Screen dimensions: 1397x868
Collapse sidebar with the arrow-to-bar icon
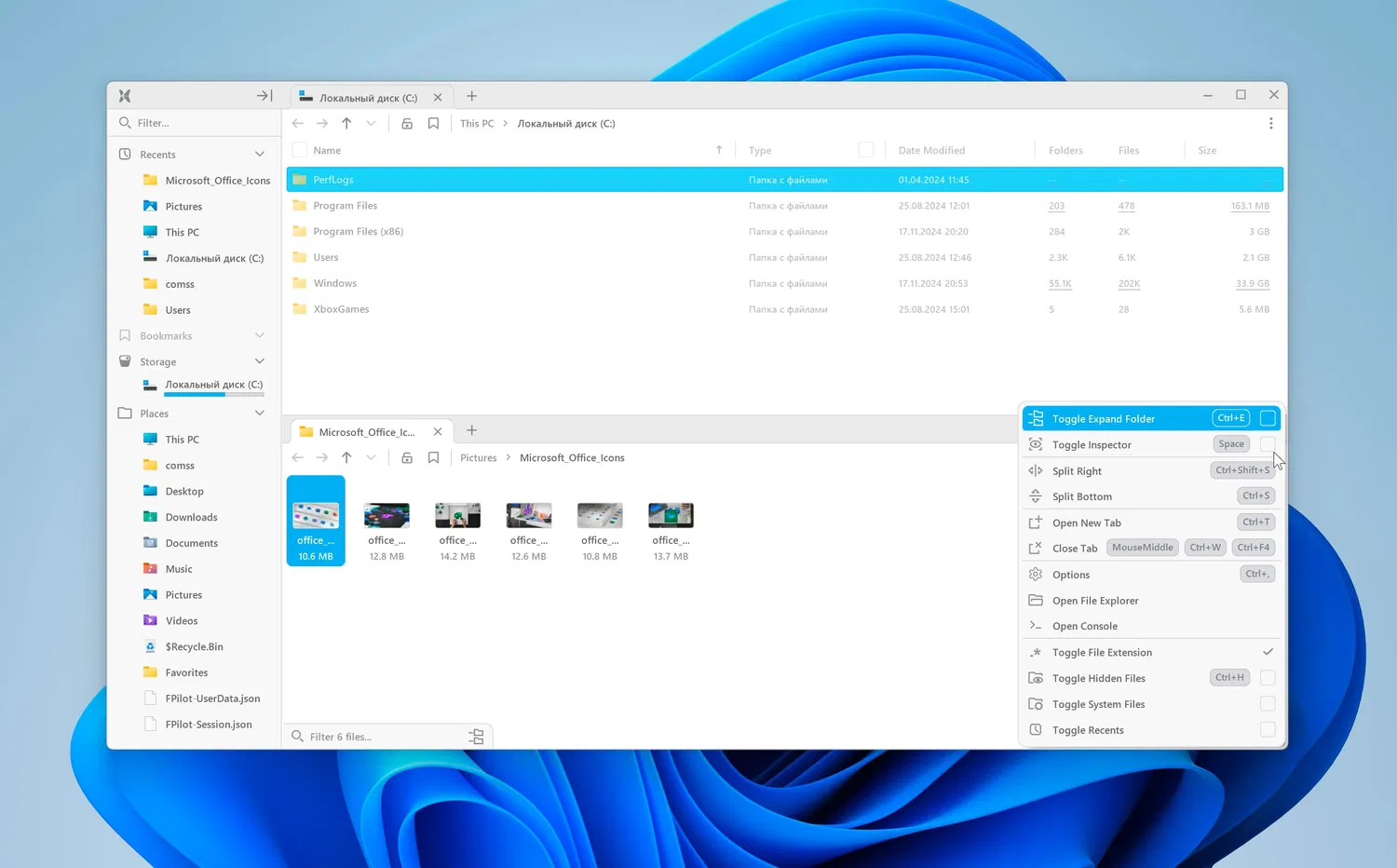tap(264, 96)
